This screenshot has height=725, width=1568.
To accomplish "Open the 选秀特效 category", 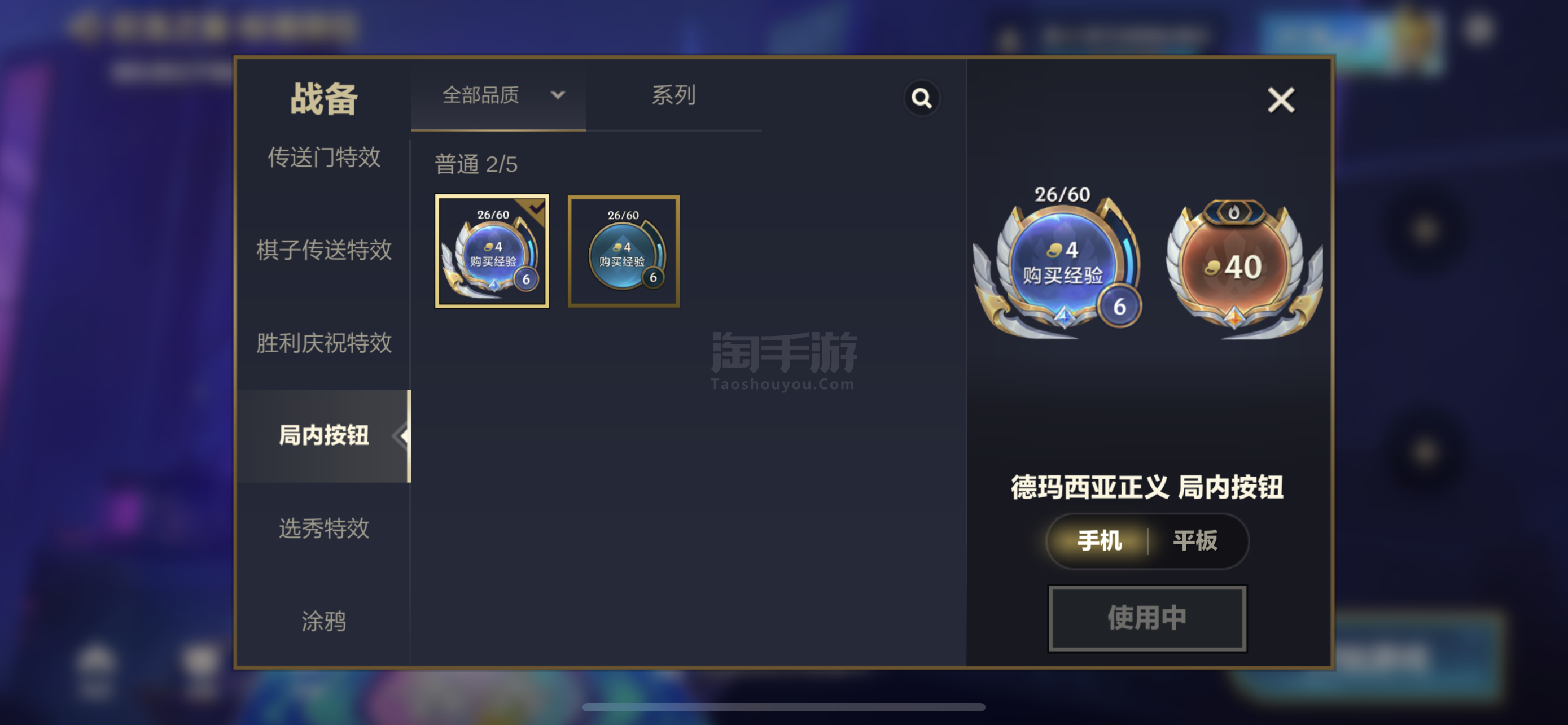I will [x=324, y=529].
